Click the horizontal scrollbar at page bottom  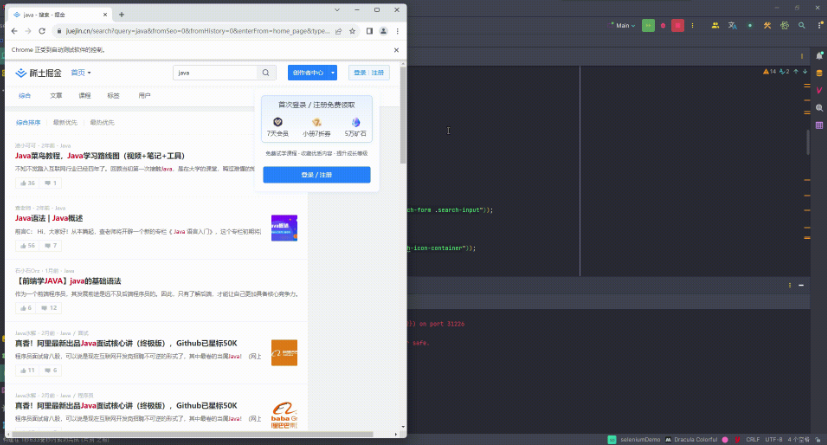[191, 434]
